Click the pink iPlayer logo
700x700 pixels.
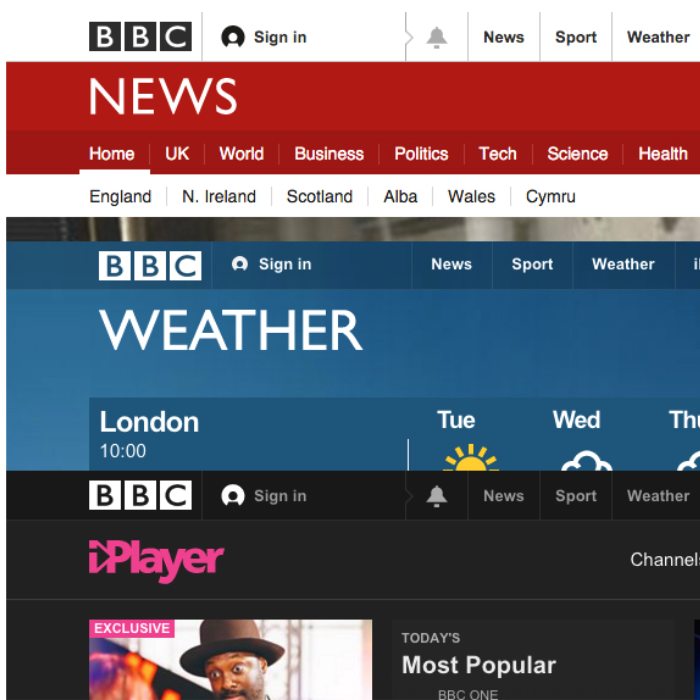(156, 560)
